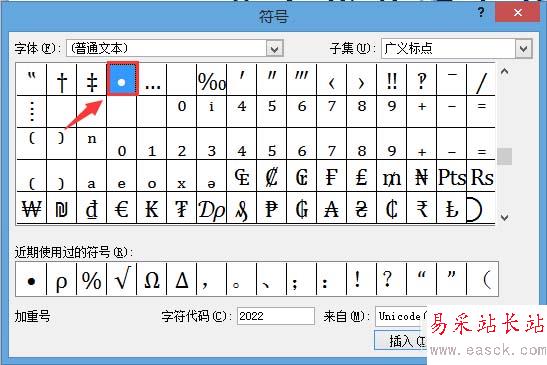
Task: Open help via the question mark button
Action: click(x=481, y=13)
